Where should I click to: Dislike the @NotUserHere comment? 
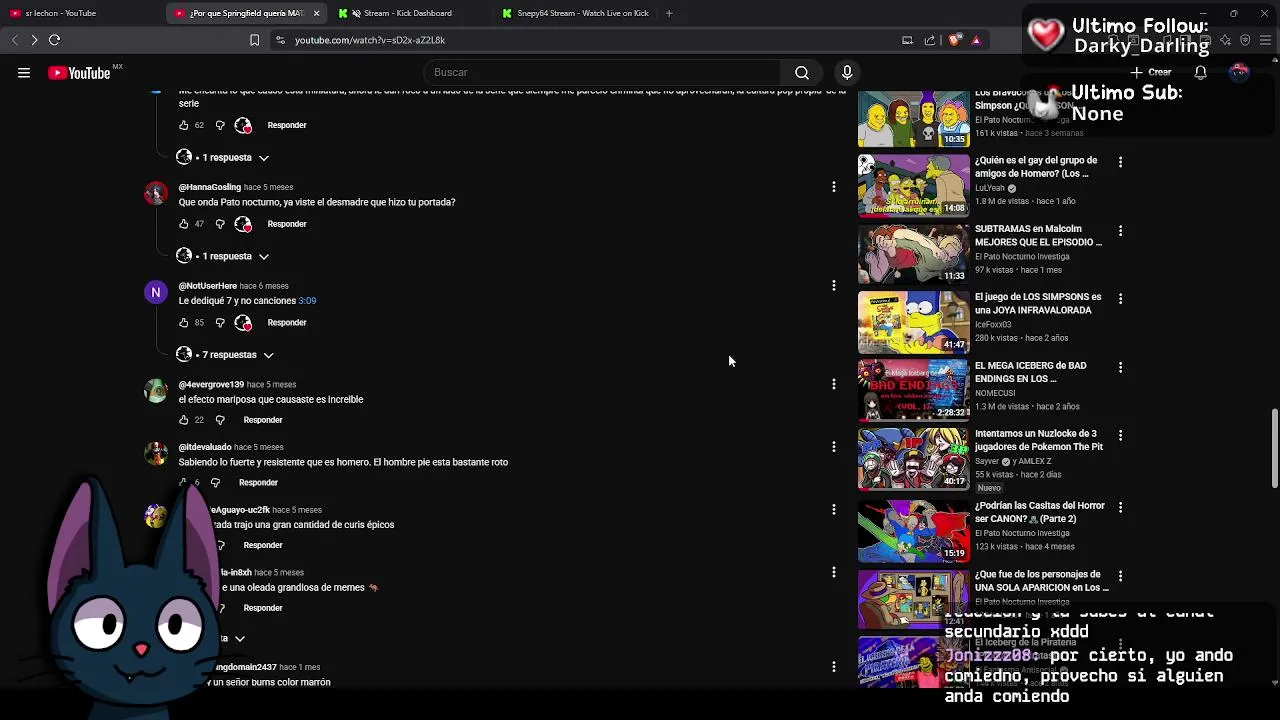point(220,323)
